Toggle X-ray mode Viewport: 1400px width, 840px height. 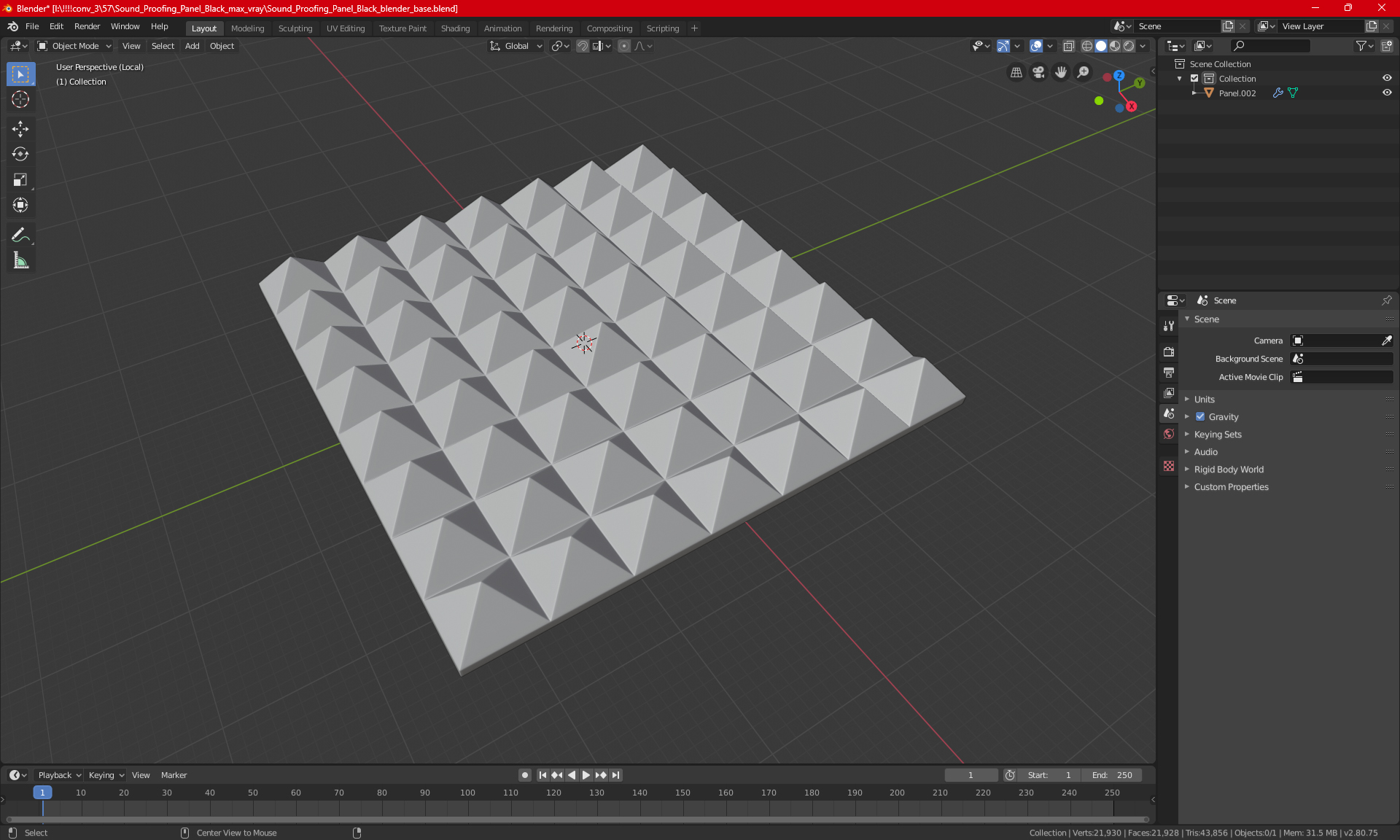pyautogui.click(x=1069, y=46)
